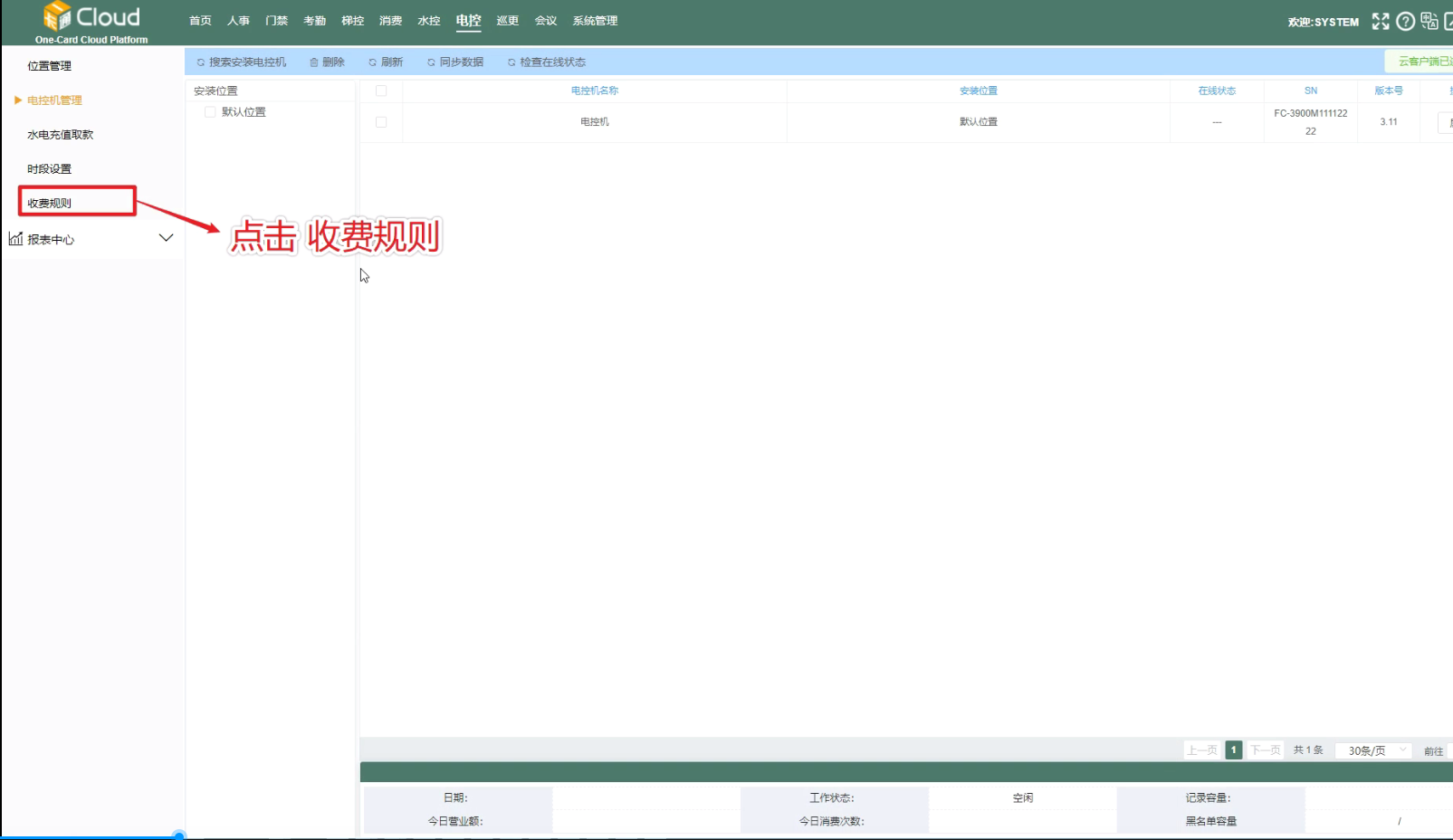
Task: Click the 共 1 条 total count text
Action: (1308, 750)
